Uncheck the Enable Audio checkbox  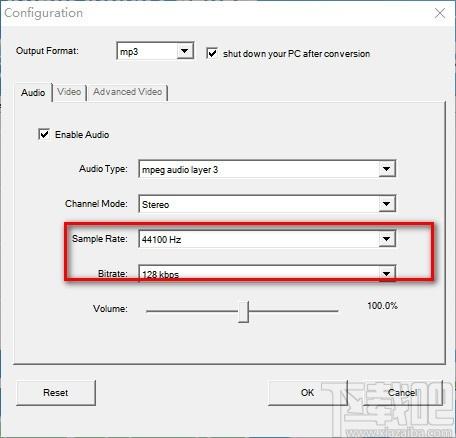pyautogui.click(x=44, y=134)
